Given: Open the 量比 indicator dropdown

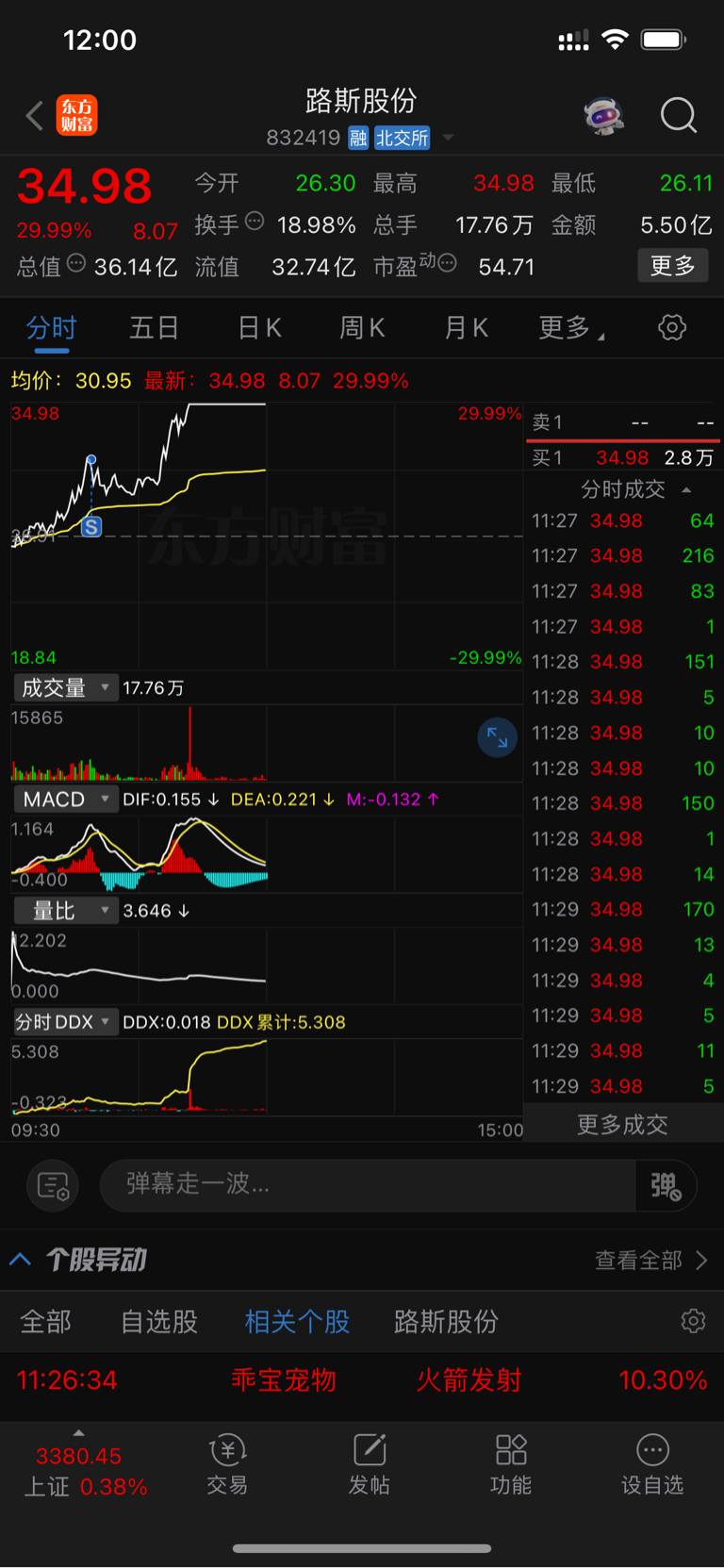Looking at the screenshot, I should click(x=65, y=911).
